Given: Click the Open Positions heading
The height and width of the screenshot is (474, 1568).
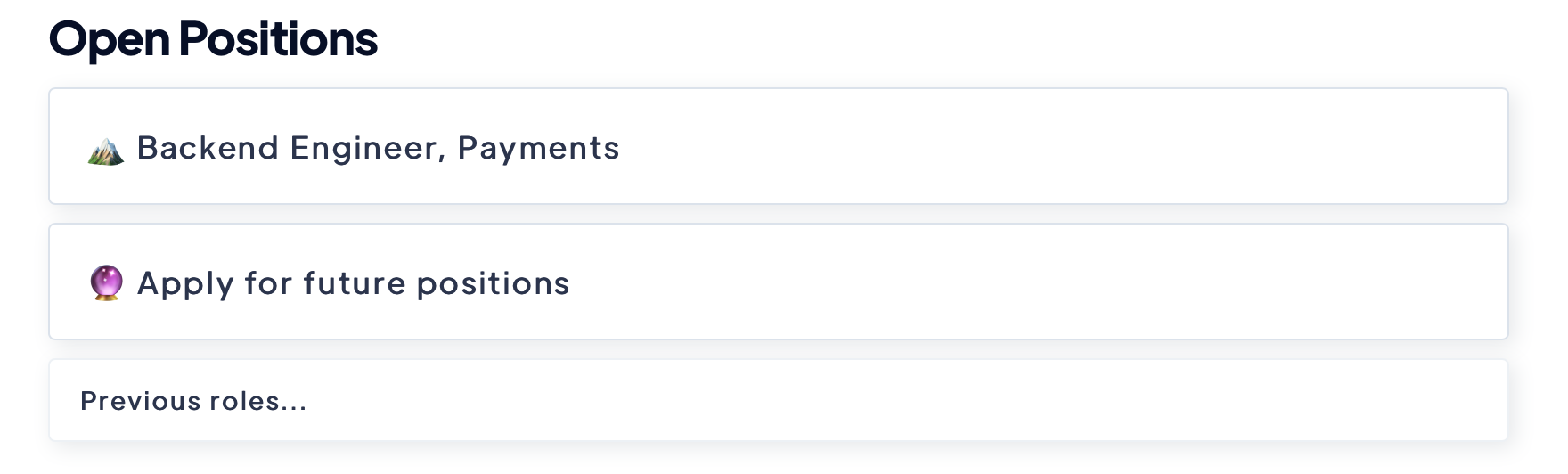Looking at the screenshot, I should click(213, 39).
